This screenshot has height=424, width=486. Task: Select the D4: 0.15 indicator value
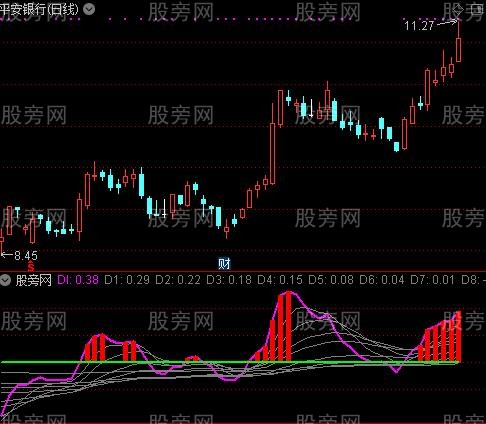coord(280,280)
